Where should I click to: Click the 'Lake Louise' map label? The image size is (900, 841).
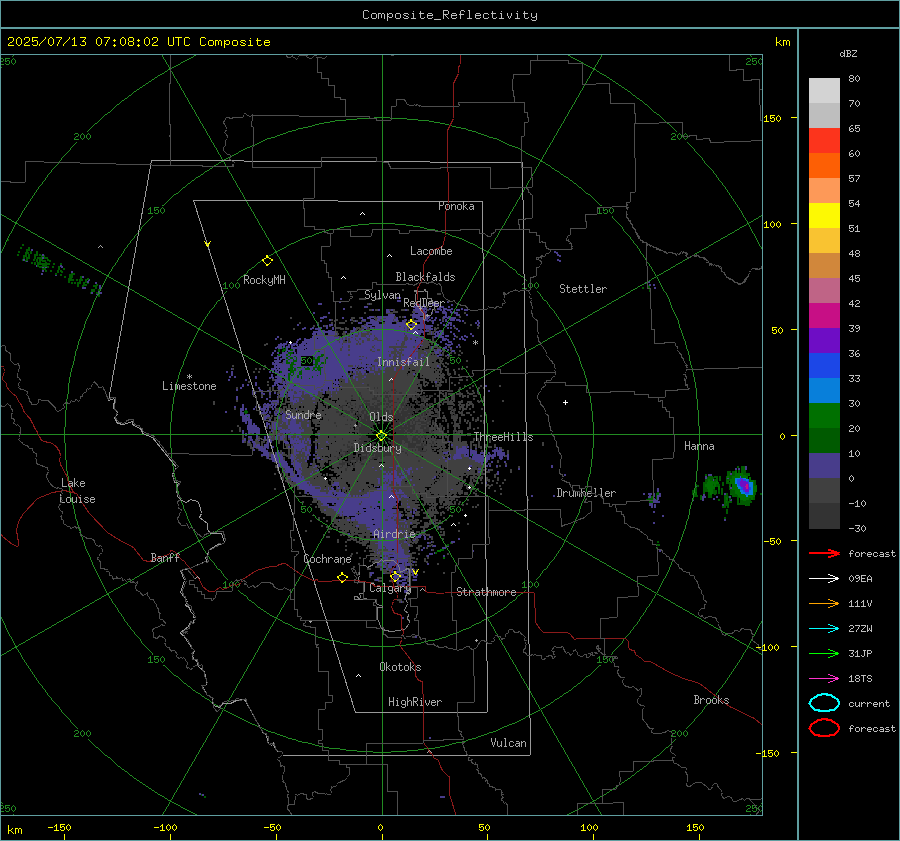[77, 491]
